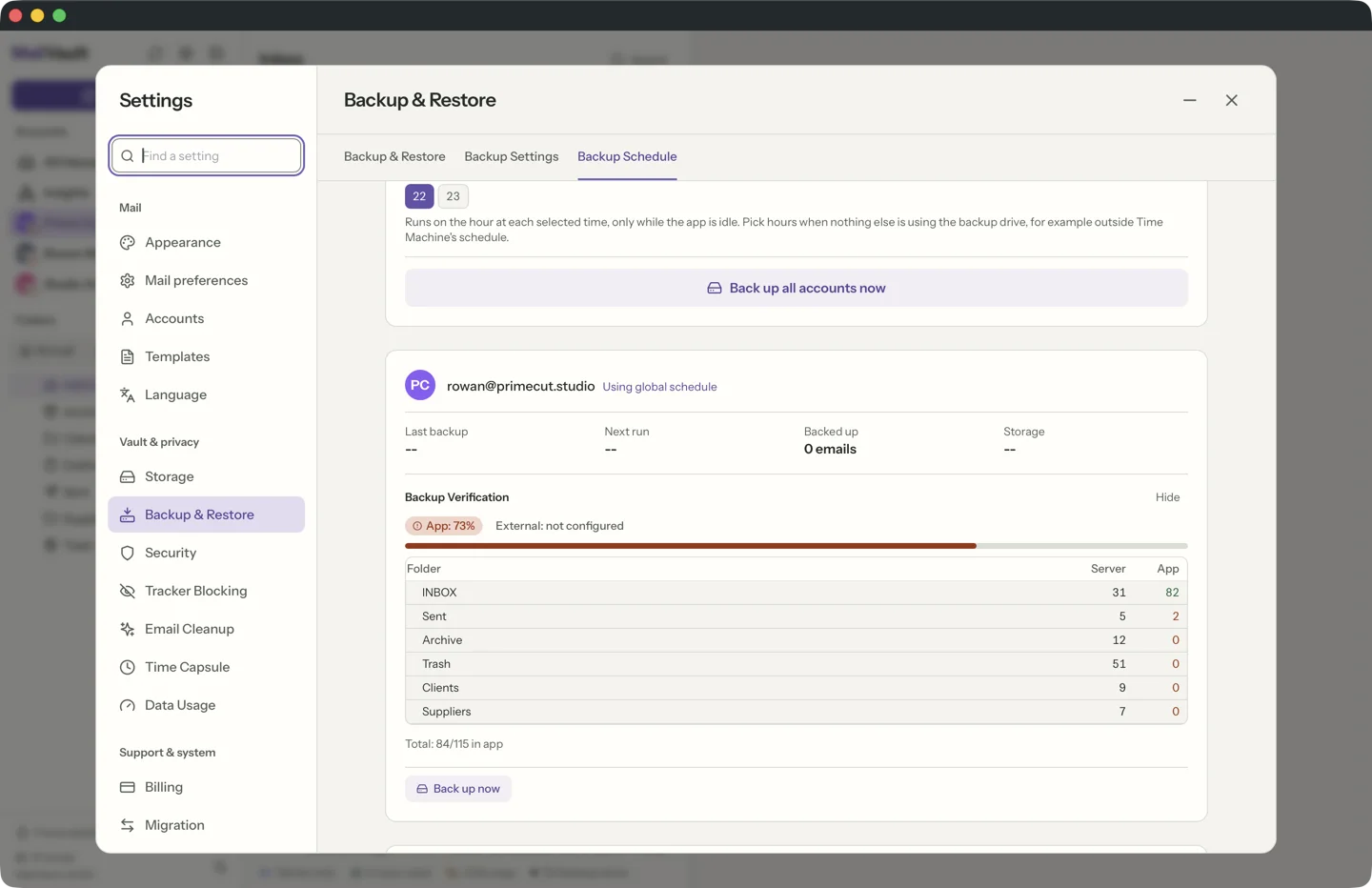Close the settings dialog with X
This screenshot has height=888, width=1372.
(1232, 100)
